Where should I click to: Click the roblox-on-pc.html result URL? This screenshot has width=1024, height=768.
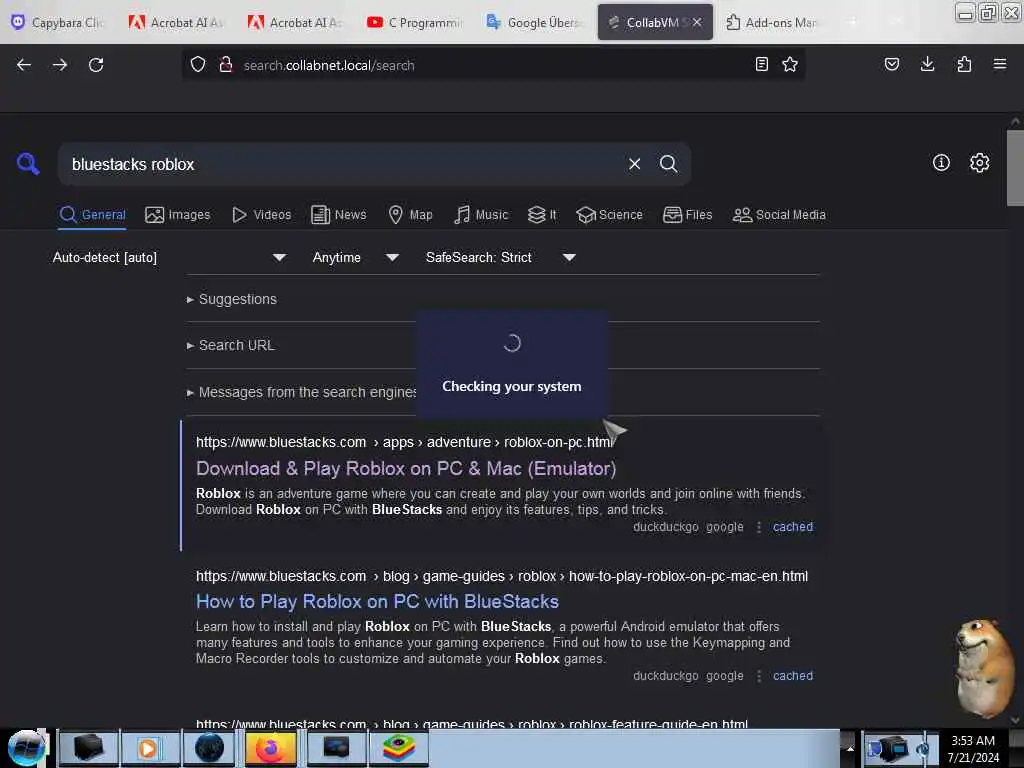pyautogui.click(x=405, y=442)
